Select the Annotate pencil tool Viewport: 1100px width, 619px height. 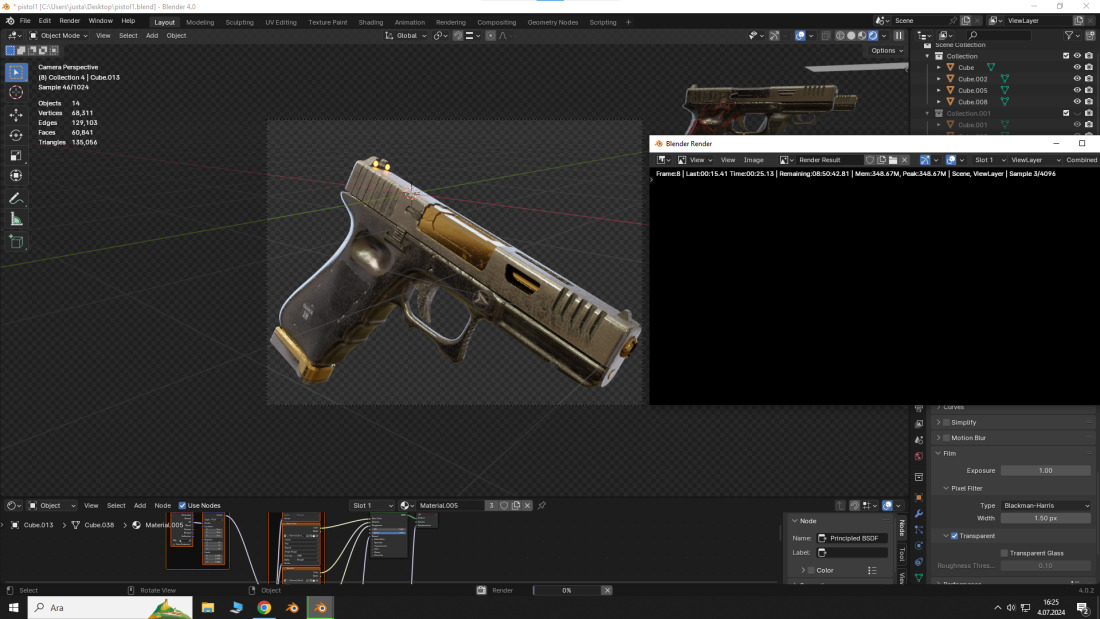[16, 199]
